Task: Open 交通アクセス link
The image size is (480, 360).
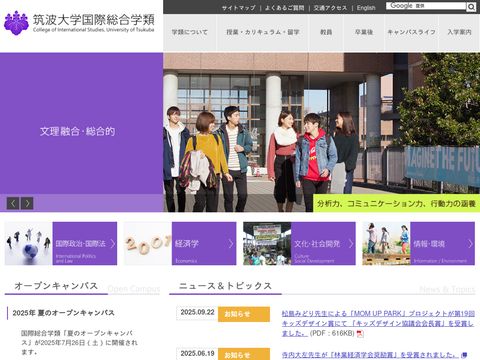Action: [330, 8]
